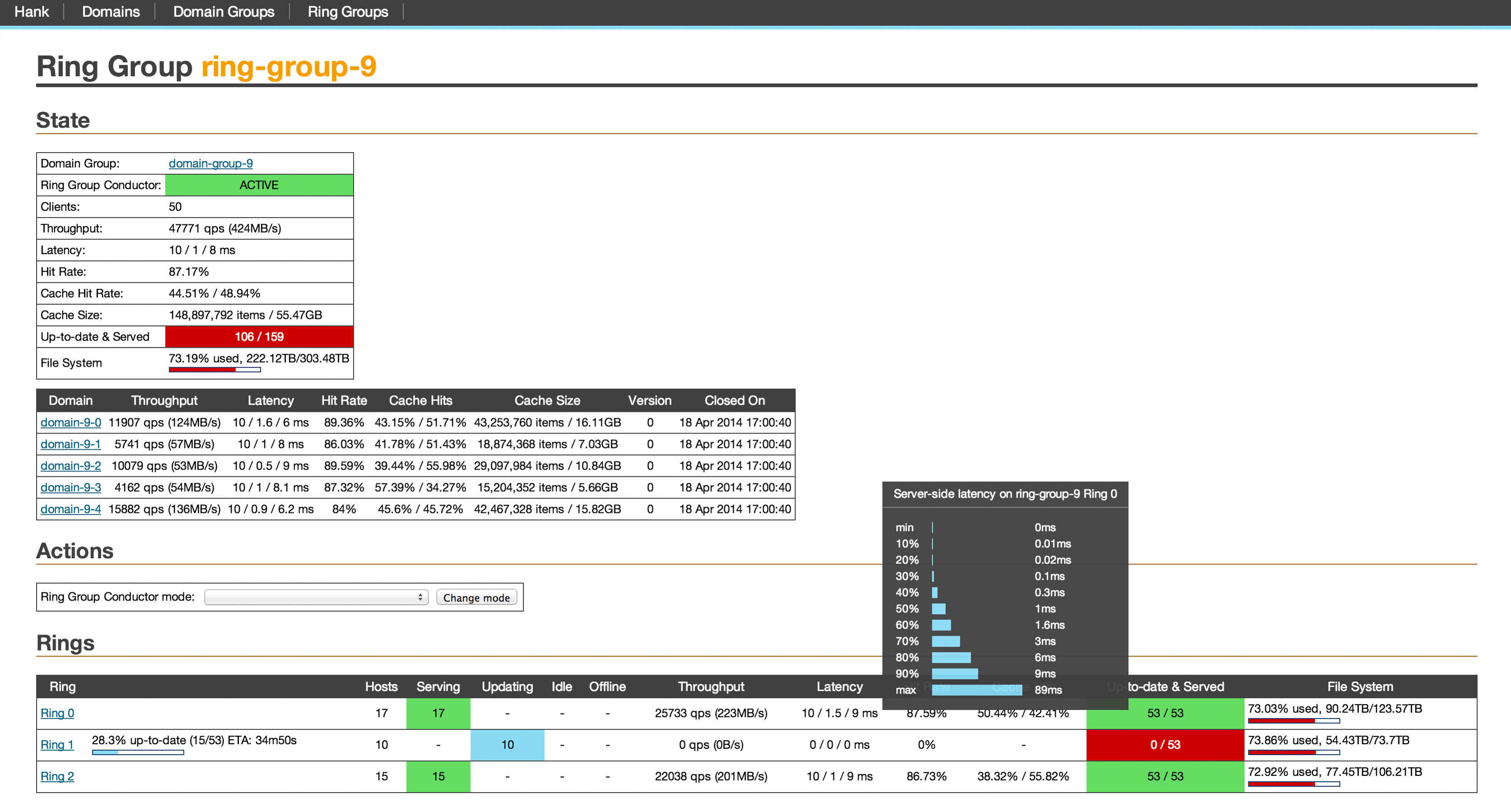Image resolution: width=1511 pixels, height=812 pixels.
Task: Open the domain-9-4 link
Action: (x=70, y=509)
